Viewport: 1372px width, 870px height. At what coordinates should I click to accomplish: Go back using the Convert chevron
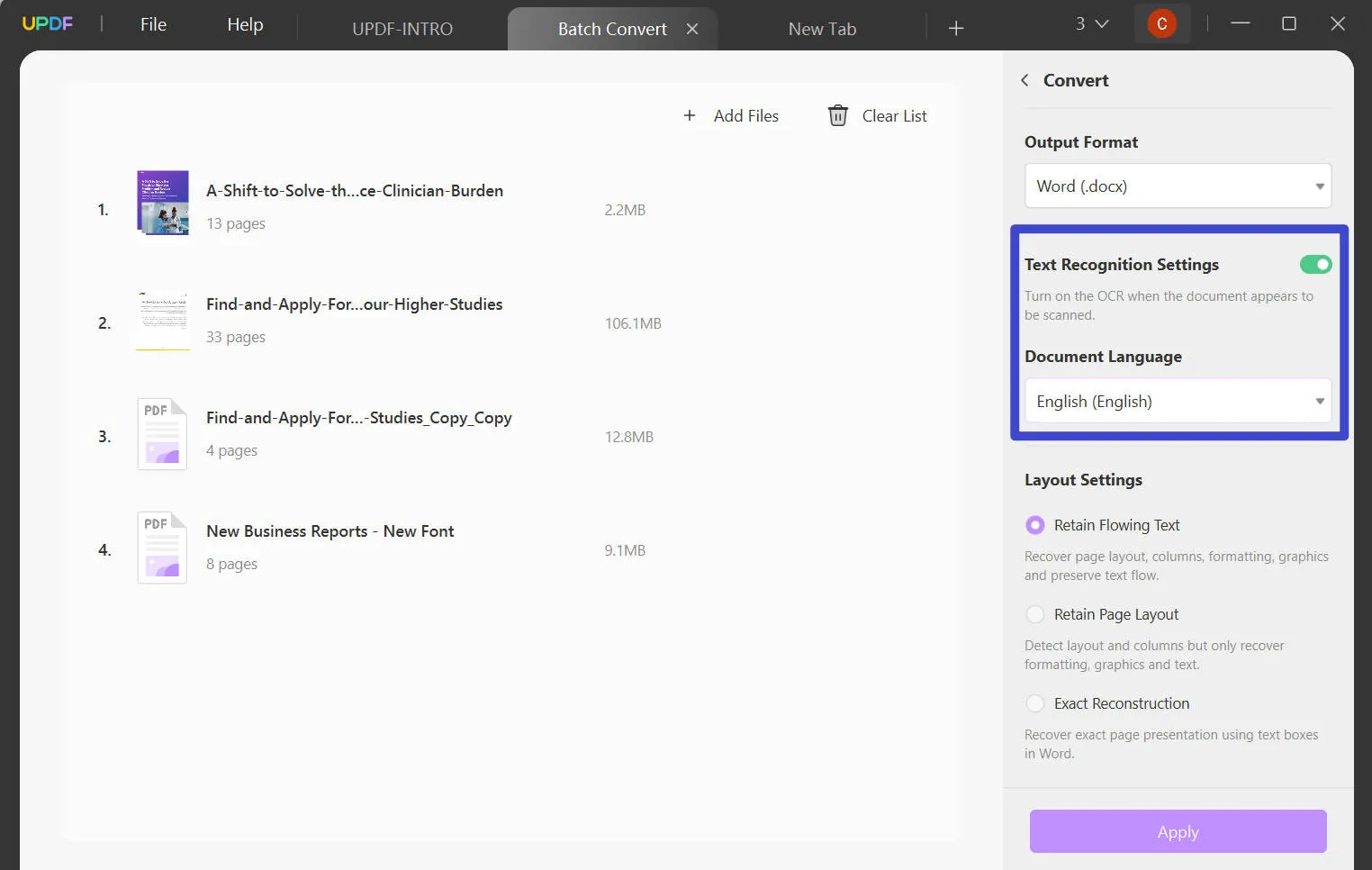pos(1024,80)
